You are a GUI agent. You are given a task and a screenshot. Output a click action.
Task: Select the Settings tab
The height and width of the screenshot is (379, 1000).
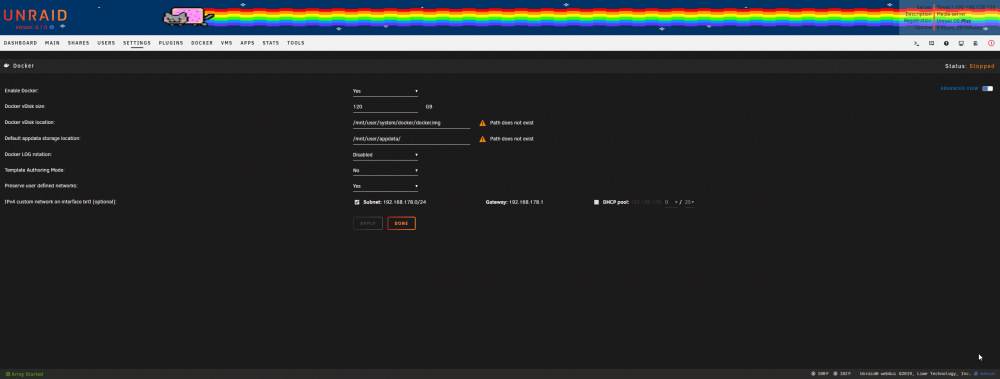coord(137,43)
